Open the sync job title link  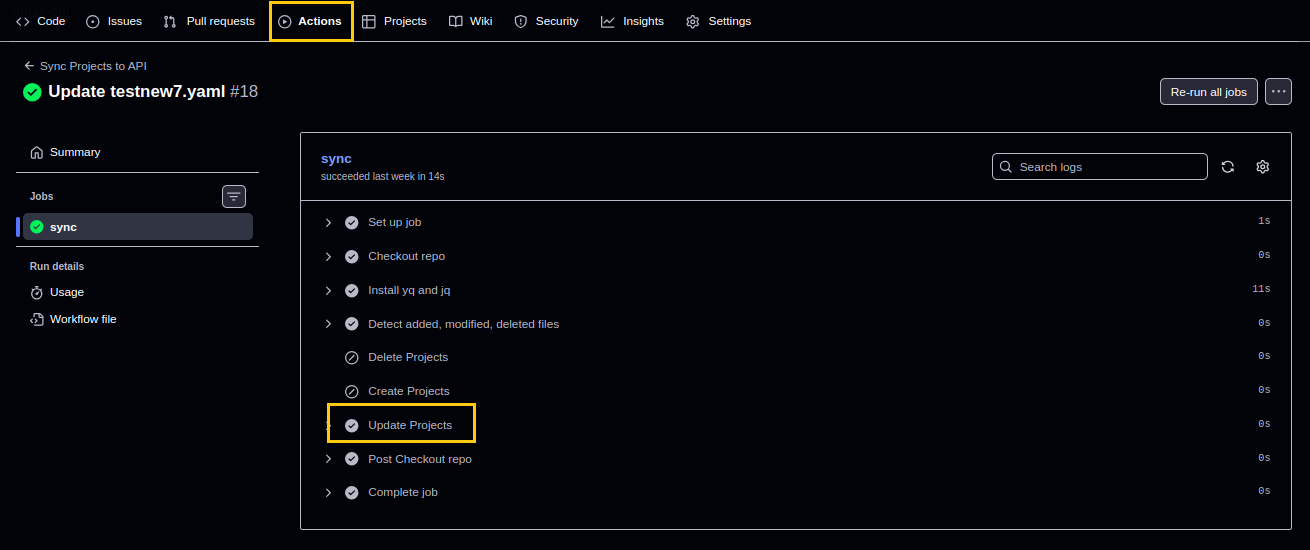click(x=336, y=158)
